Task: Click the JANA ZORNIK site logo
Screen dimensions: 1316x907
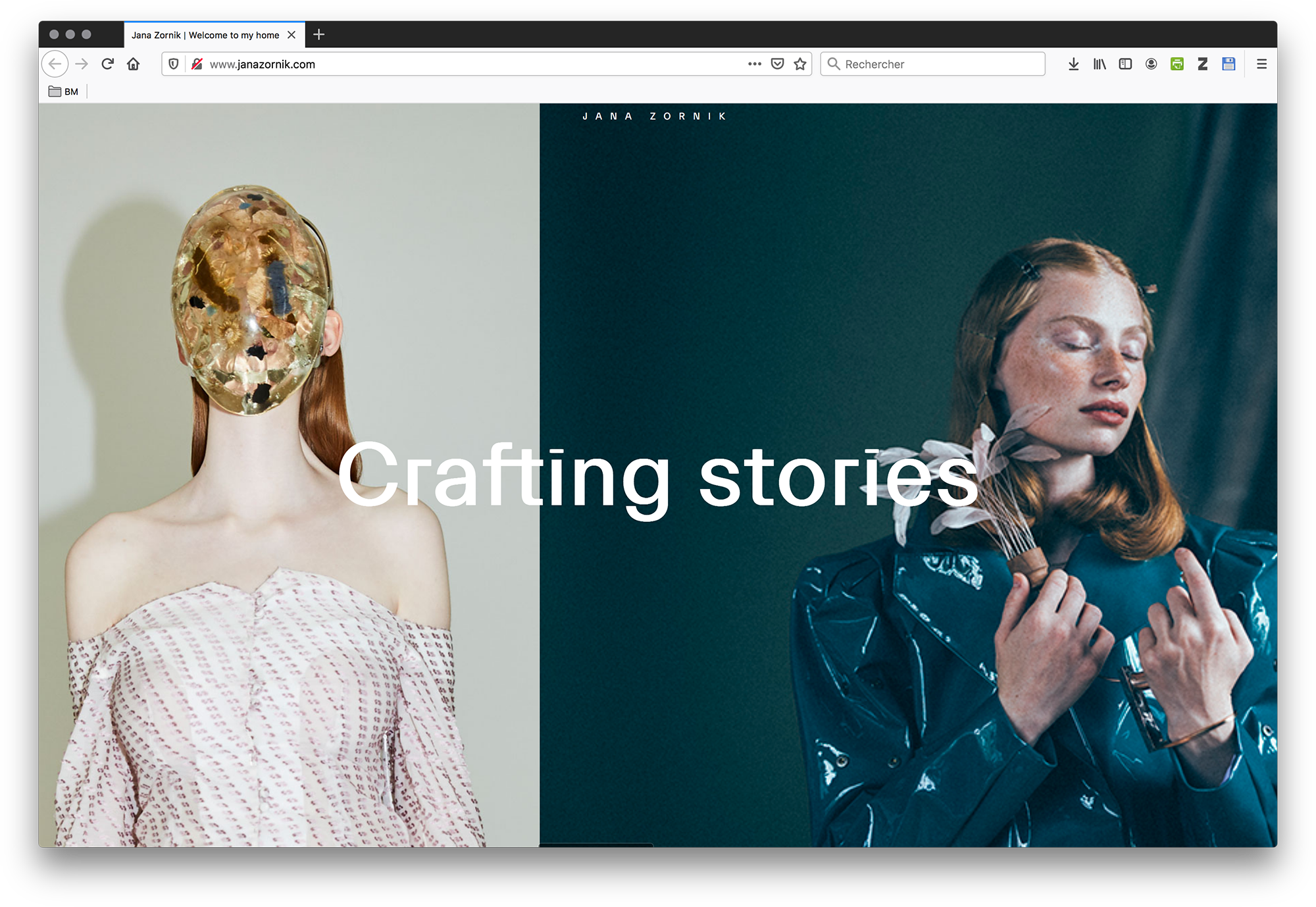Action: point(655,116)
